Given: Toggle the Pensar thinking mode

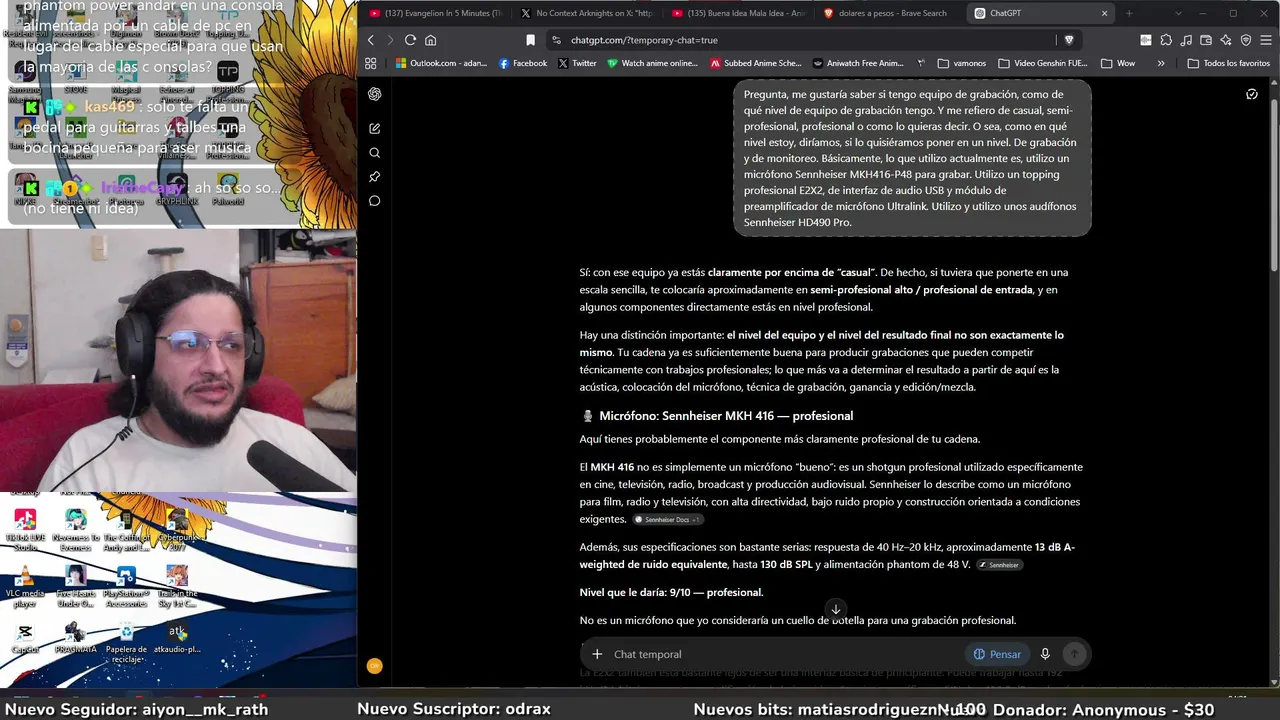Looking at the screenshot, I should point(997,654).
